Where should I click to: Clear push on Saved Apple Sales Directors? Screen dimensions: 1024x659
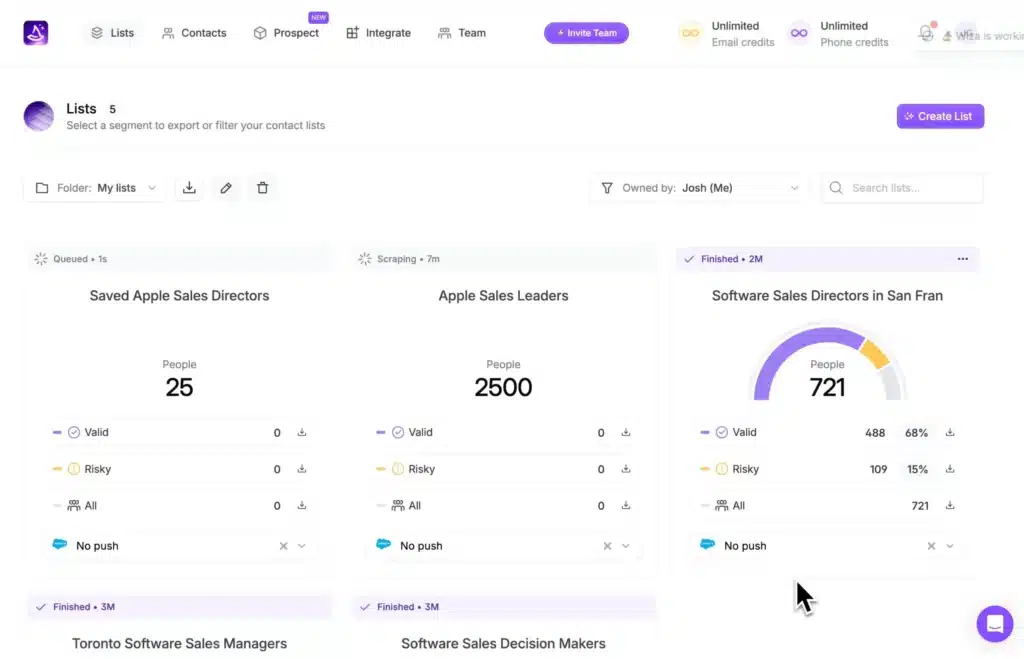[283, 546]
